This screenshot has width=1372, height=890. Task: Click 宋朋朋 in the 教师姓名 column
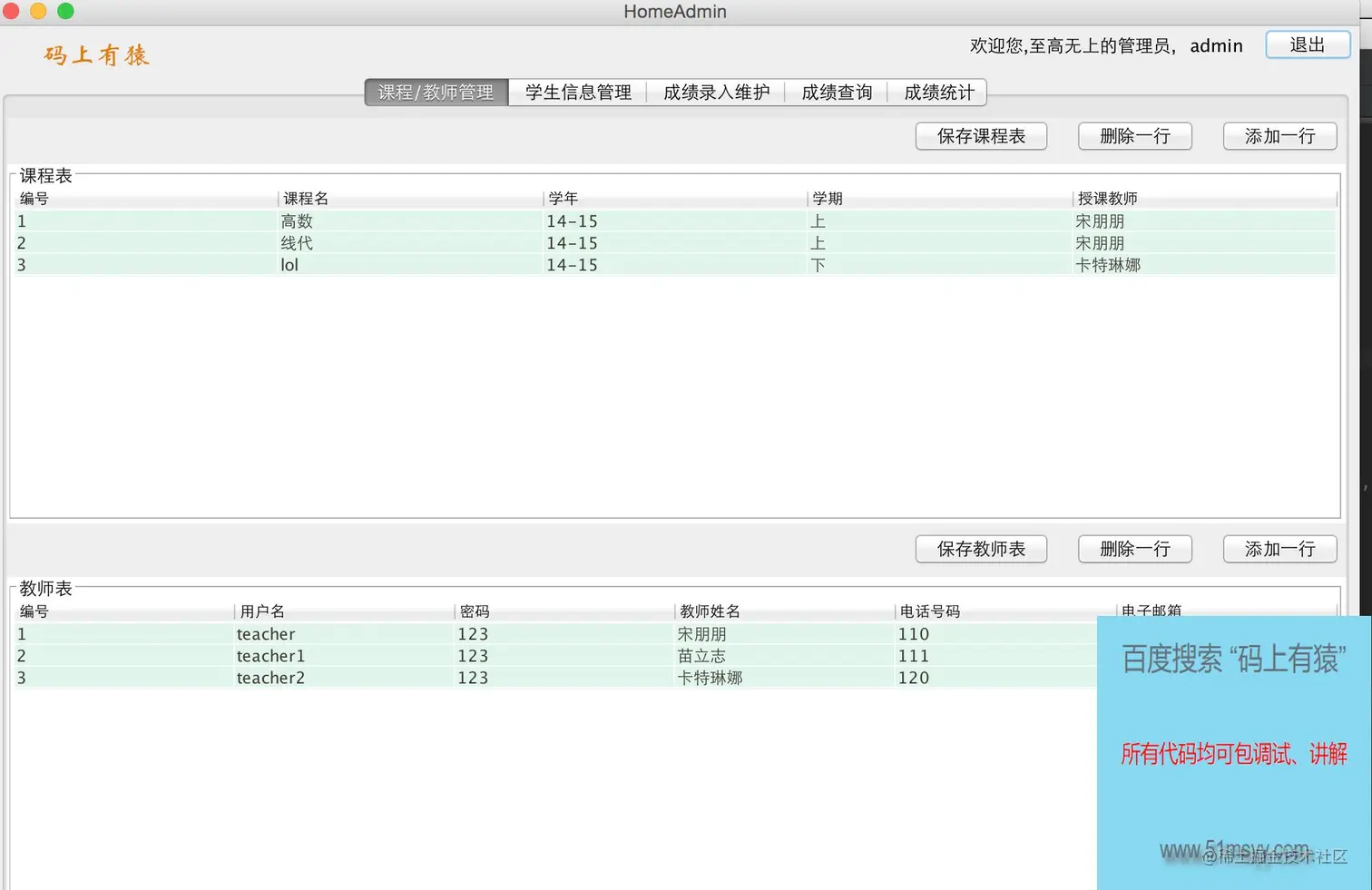coord(785,634)
